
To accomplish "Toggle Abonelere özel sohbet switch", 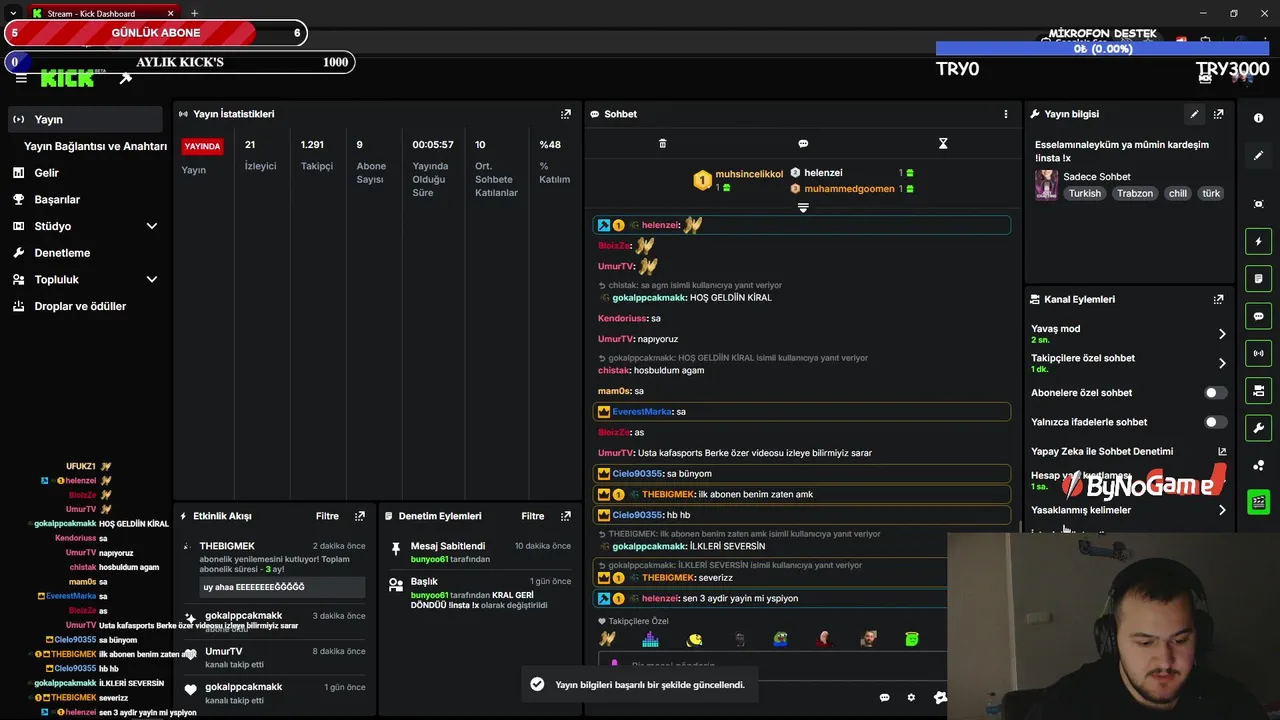I will 1215,393.
